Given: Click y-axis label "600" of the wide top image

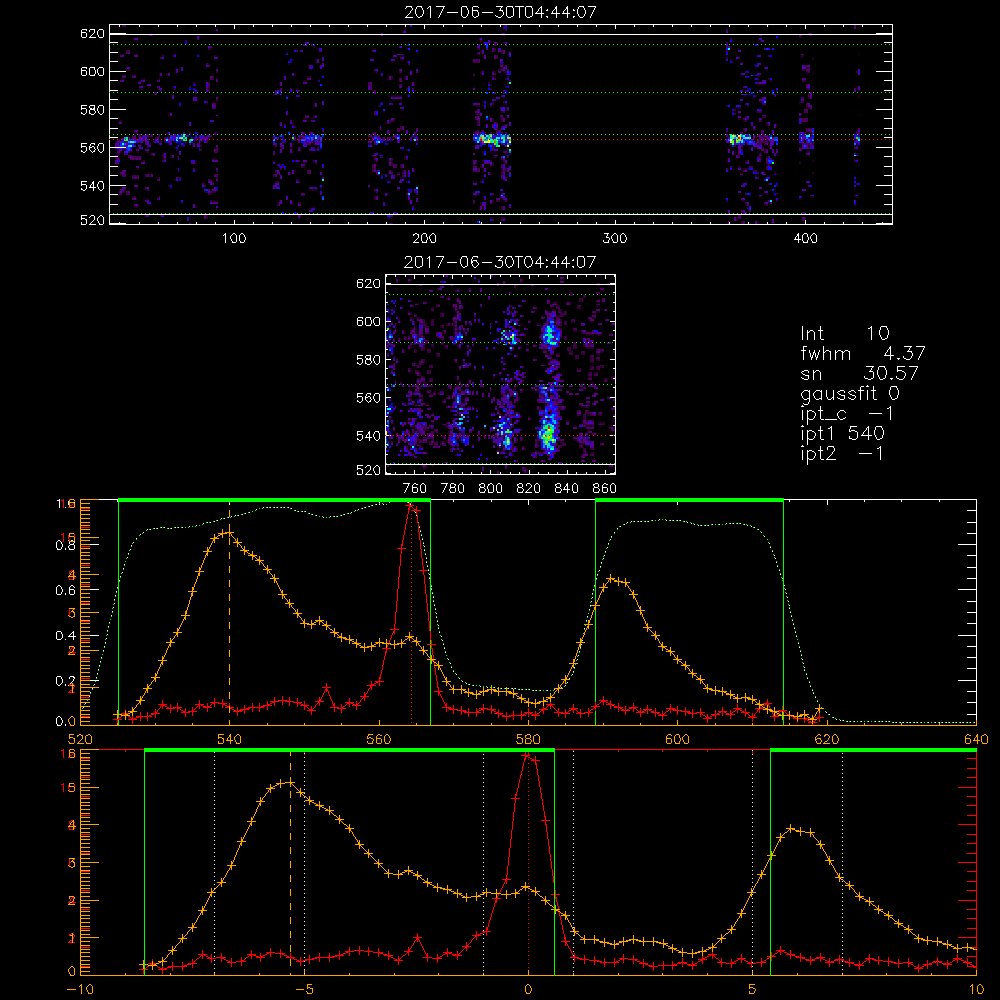Looking at the screenshot, I should tap(92, 71).
